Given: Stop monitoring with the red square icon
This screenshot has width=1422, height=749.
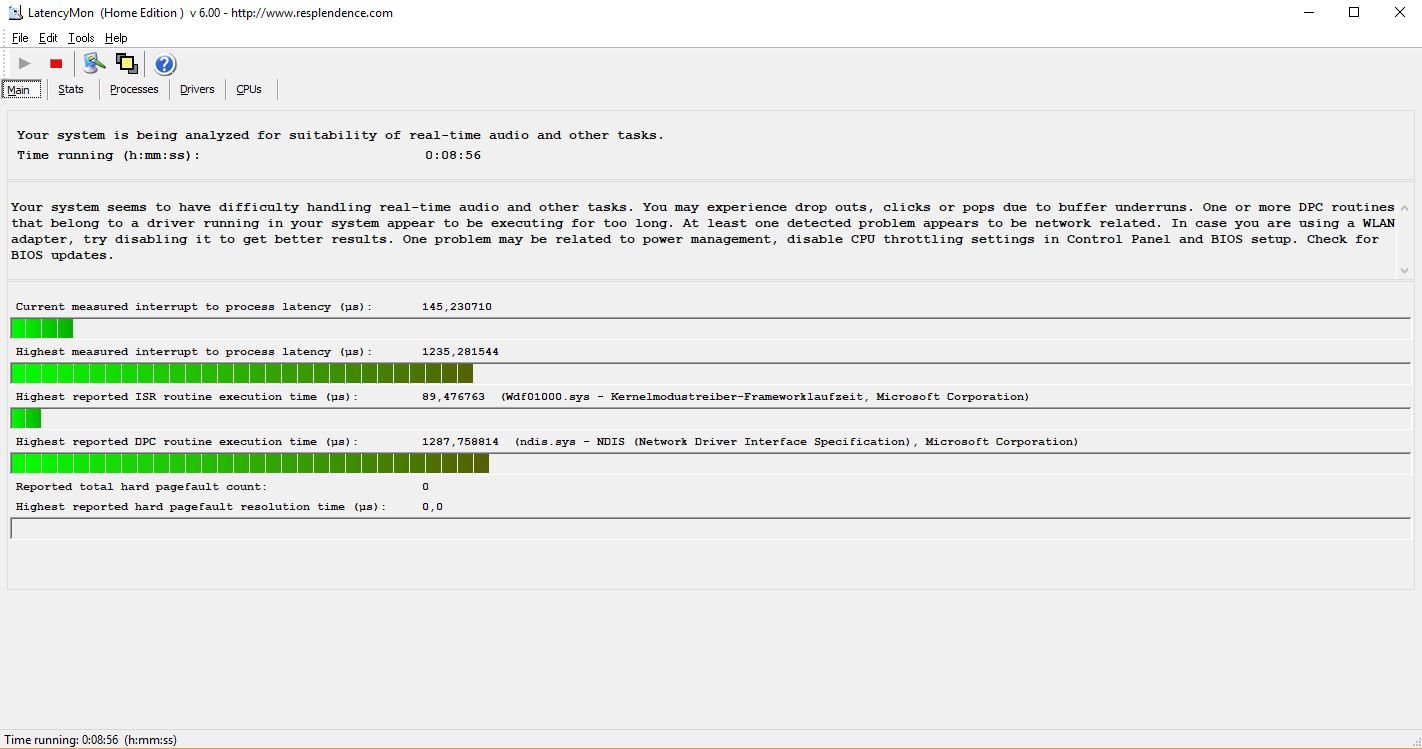Looking at the screenshot, I should pos(56,64).
